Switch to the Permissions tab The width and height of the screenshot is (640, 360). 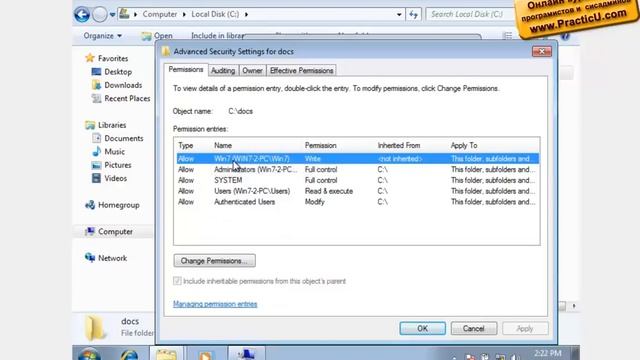click(186, 69)
